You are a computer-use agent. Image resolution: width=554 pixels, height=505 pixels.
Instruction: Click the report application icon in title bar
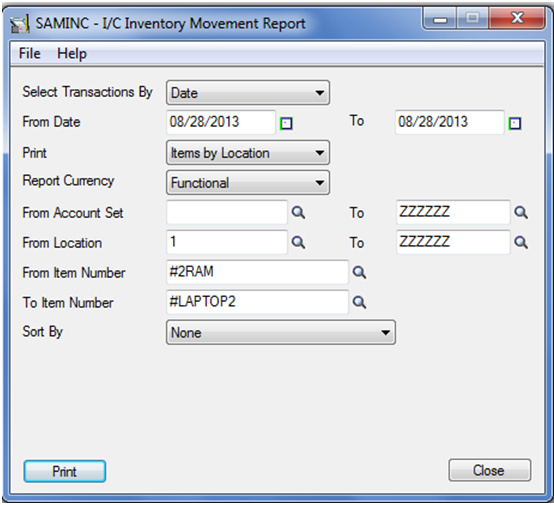[20, 24]
